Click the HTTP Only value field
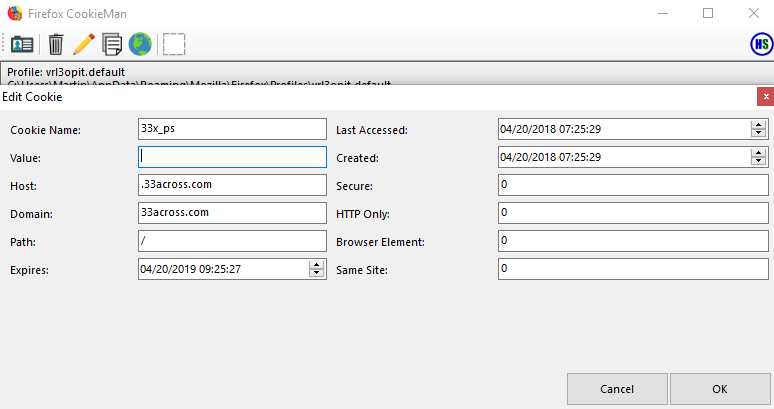This screenshot has width=774, height=409. (633, 213)
